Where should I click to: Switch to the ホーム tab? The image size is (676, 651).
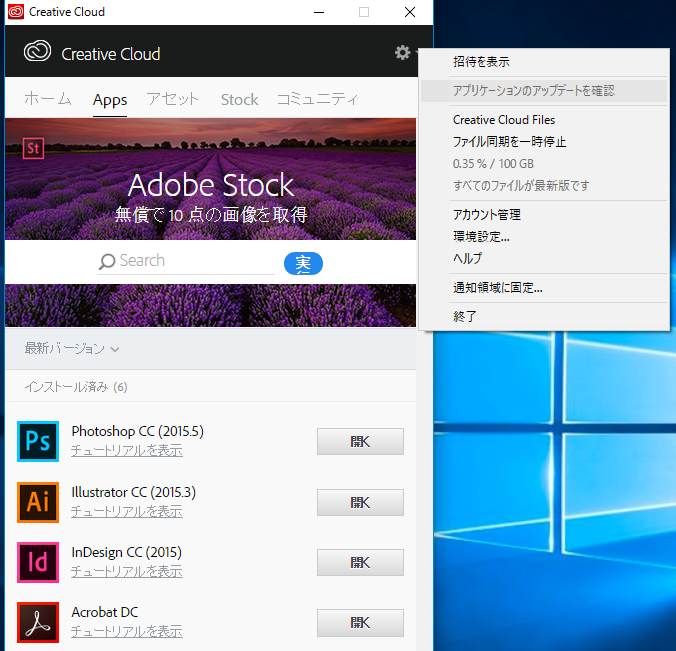[47, 99]
